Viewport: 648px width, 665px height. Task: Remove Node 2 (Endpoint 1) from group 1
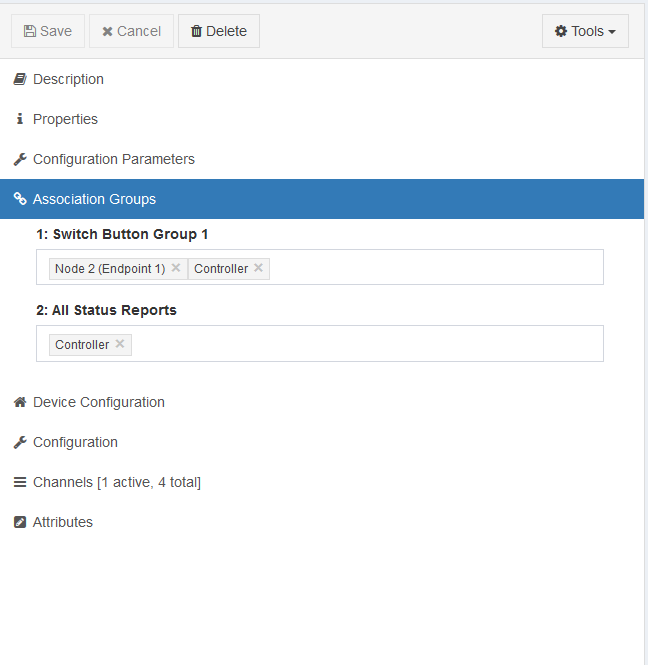tap(176, 268)
